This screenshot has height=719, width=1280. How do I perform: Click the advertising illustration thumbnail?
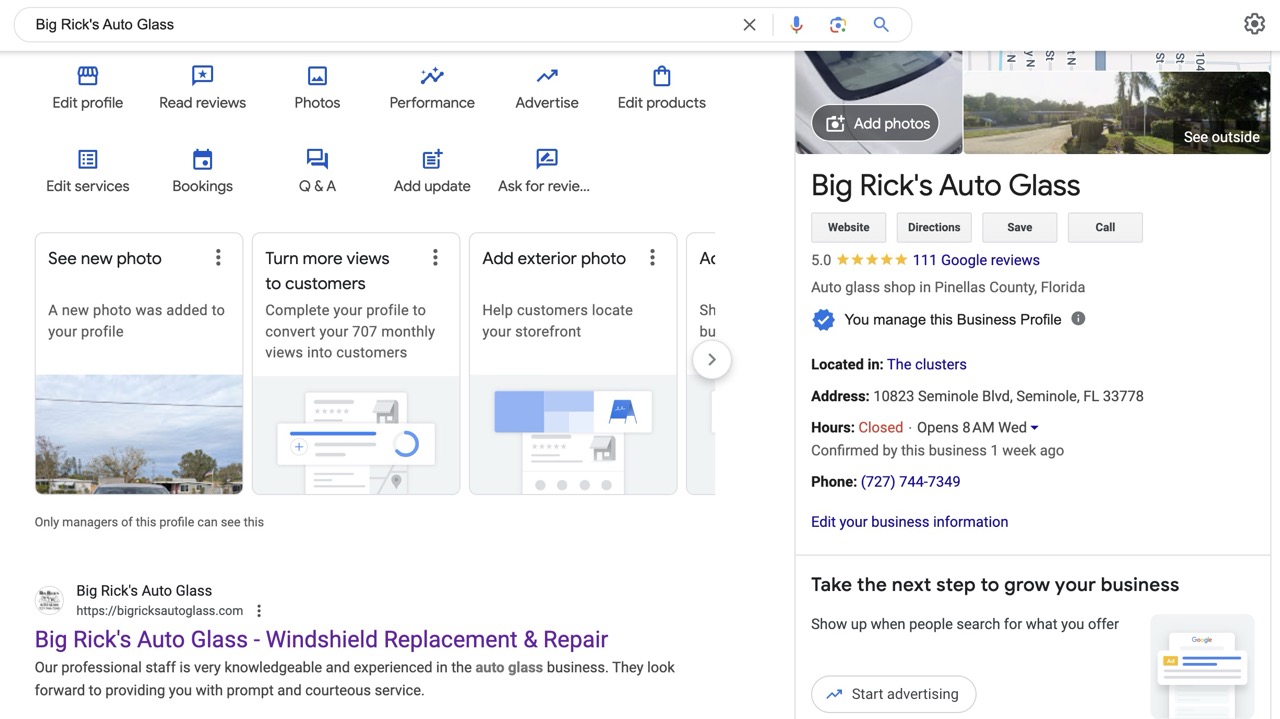1202,666
